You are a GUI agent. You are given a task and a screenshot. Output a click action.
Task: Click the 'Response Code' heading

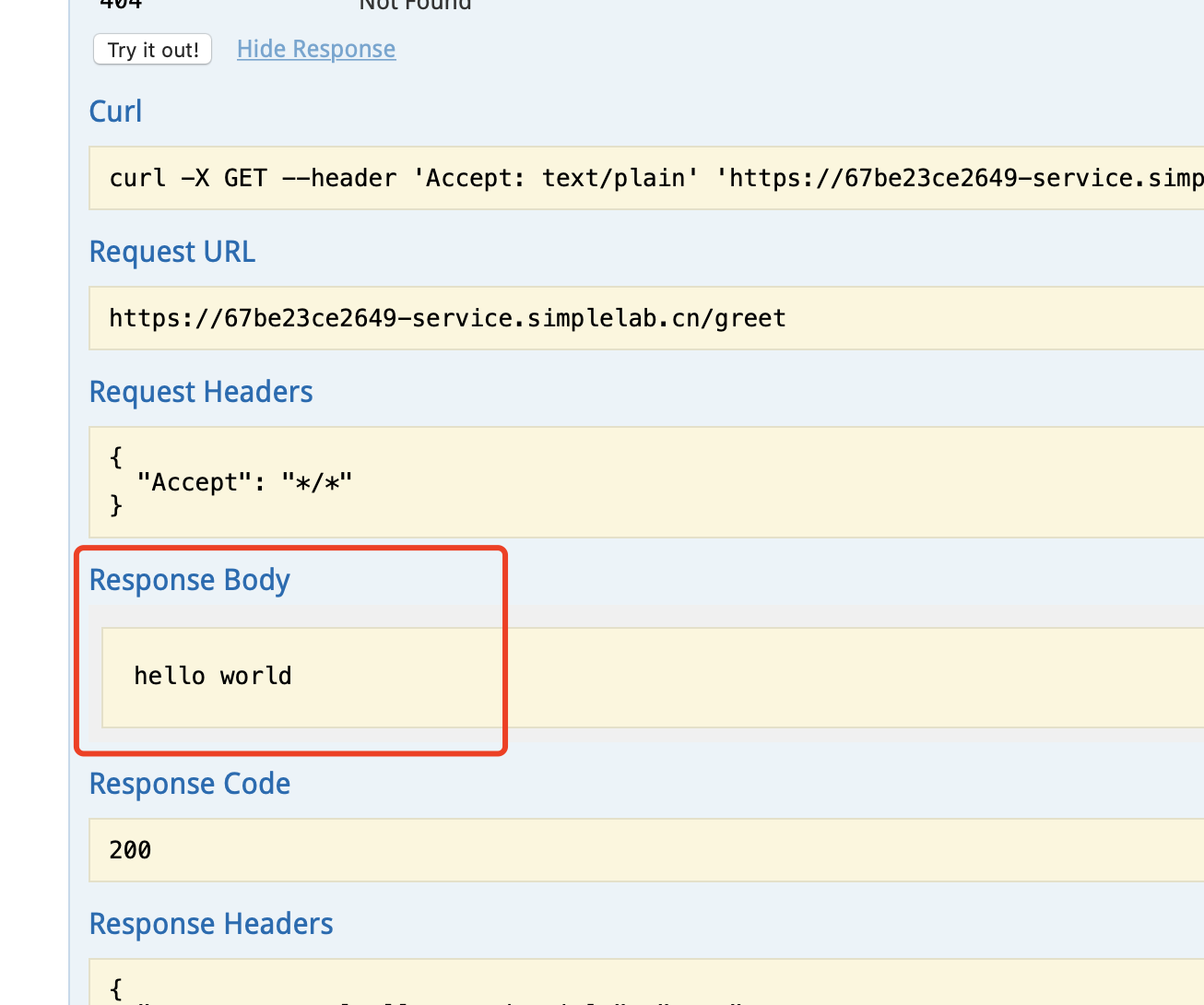coord(190,784)
